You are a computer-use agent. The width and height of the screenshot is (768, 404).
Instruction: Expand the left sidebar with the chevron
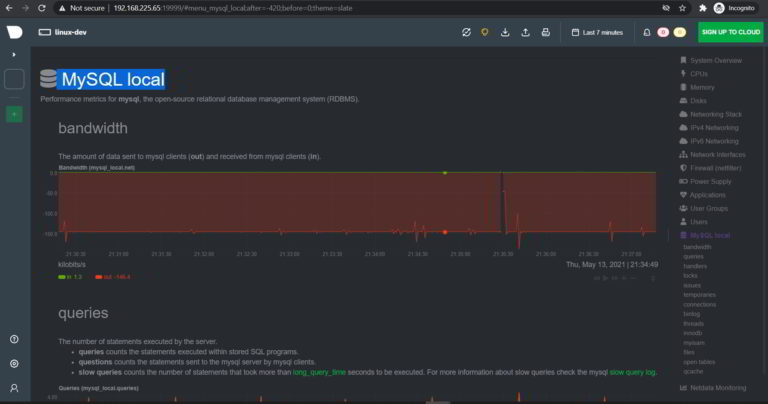[x=14, y=54]
